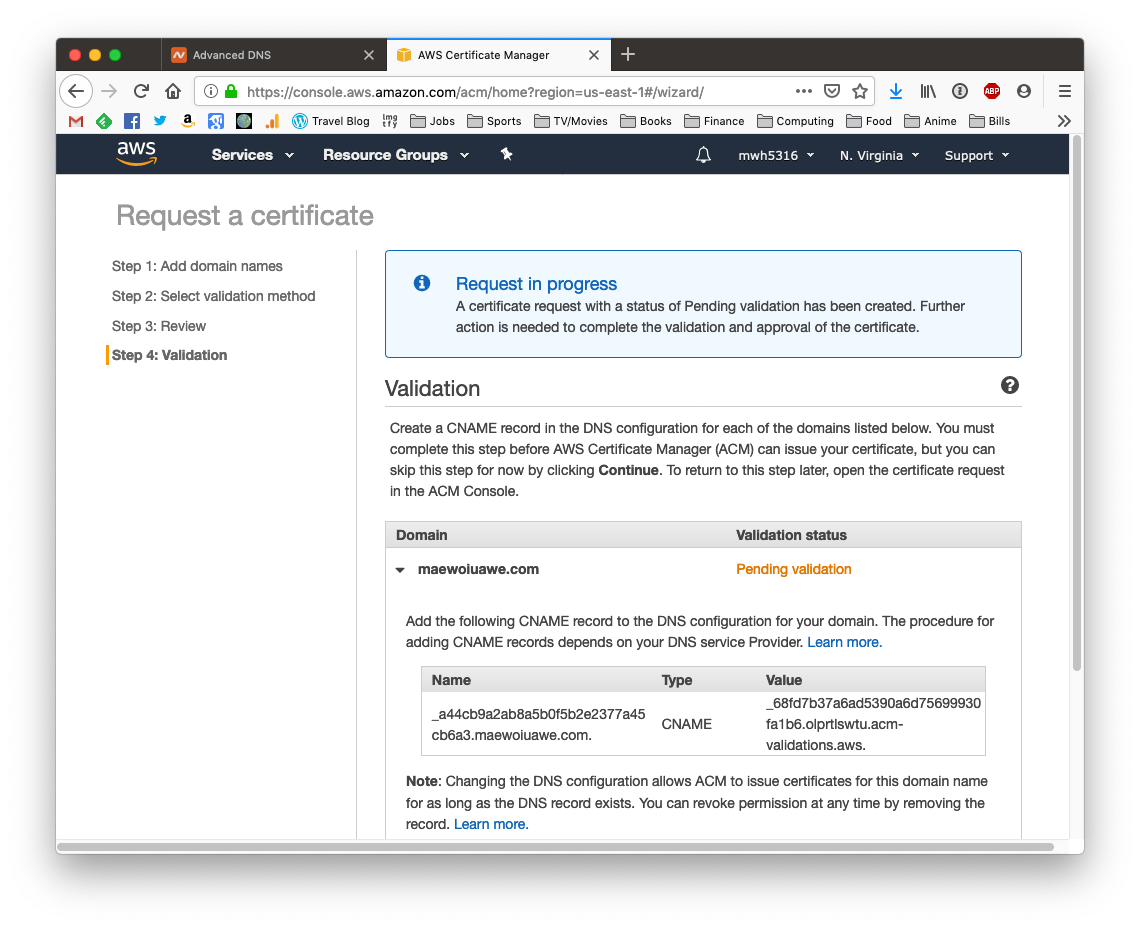1140x928 pixels.
Task: Open the Twitter bookmark icon
Action: 160,121
